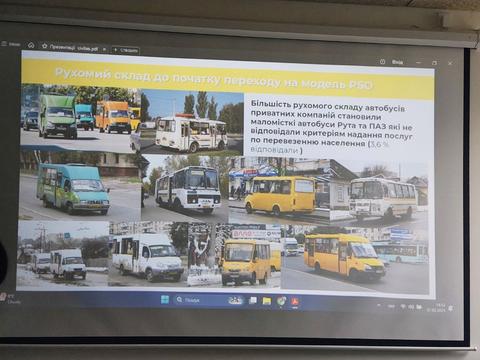Minimize the Acrobat window
The width and height of the screenshot is (480, 360).
[419, 62]
